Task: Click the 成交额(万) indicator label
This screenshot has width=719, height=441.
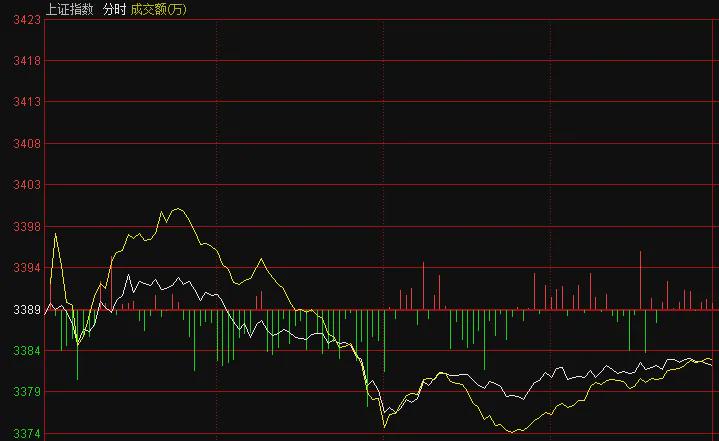Action: (159, 9)
